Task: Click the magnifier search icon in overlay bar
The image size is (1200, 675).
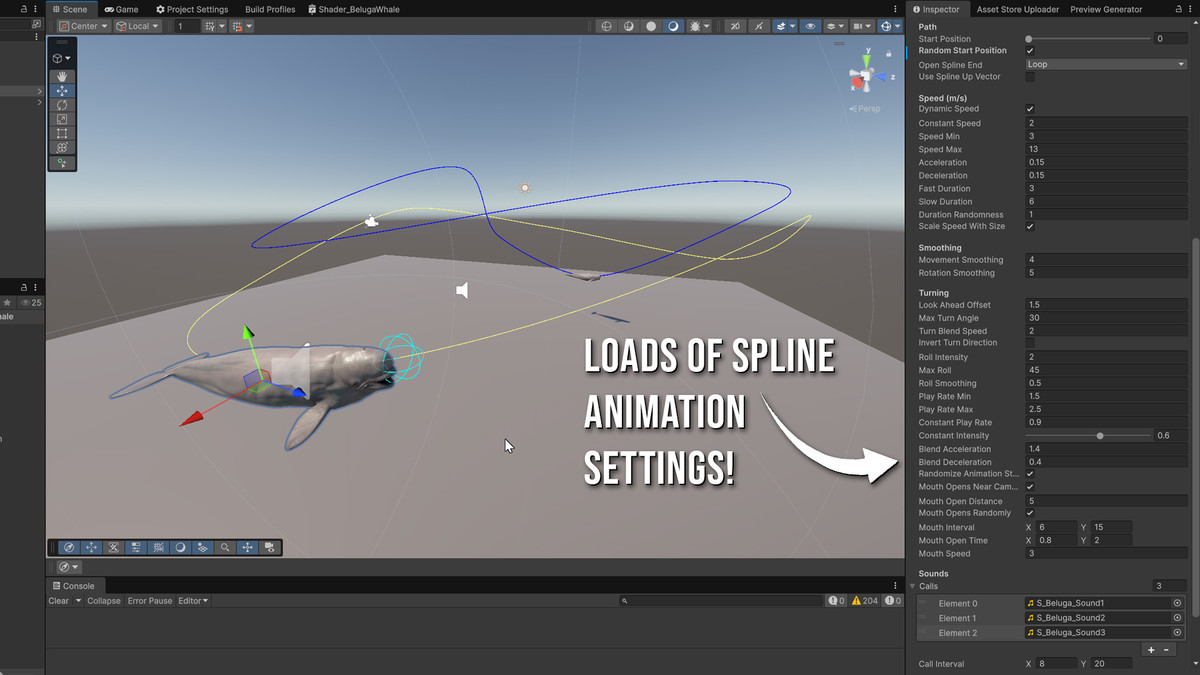Action: (225, 547)
